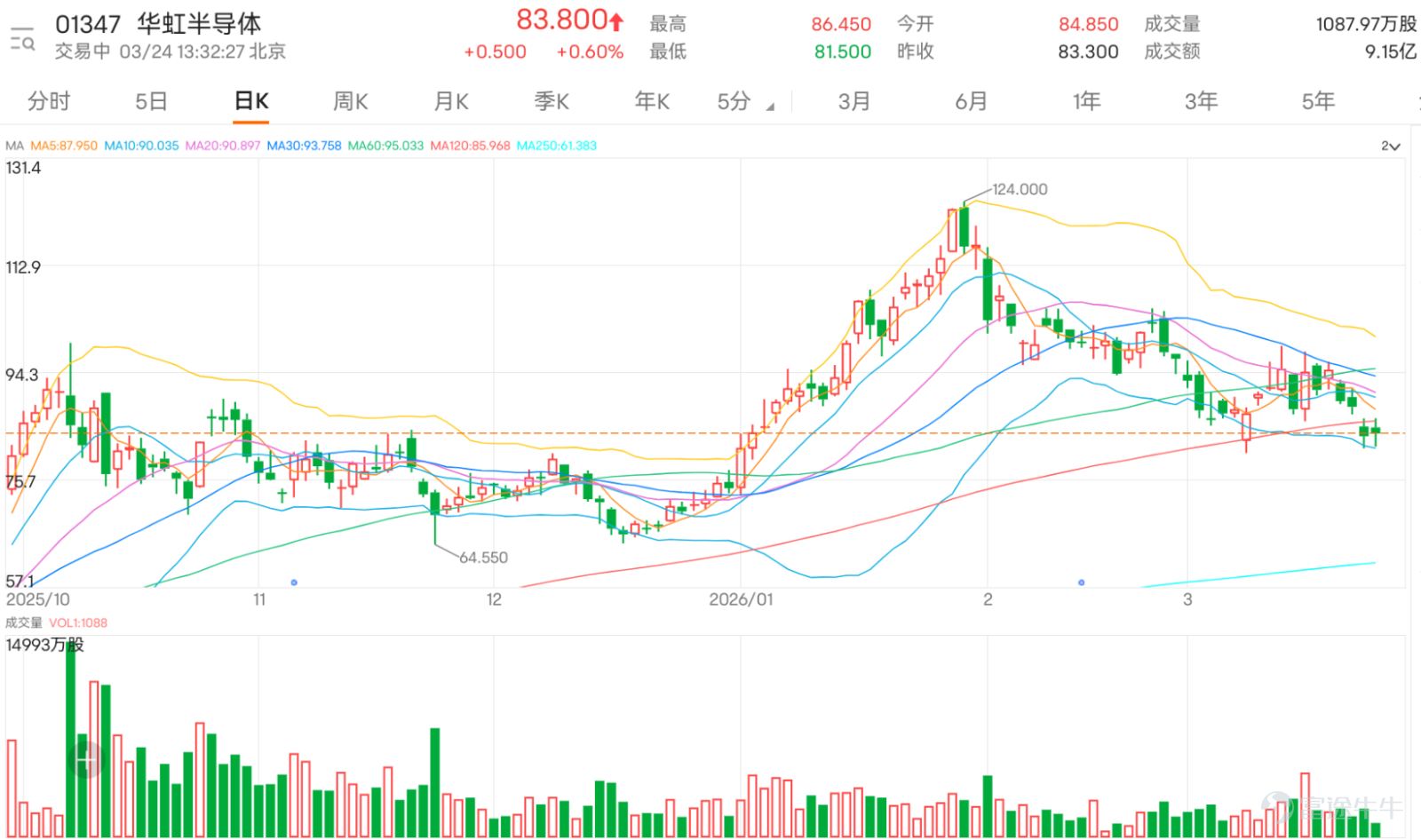Screen dimensions: 1421x840
Task: Toggle the MA5:87.950 orange line label
Action: tap(64, 146)
